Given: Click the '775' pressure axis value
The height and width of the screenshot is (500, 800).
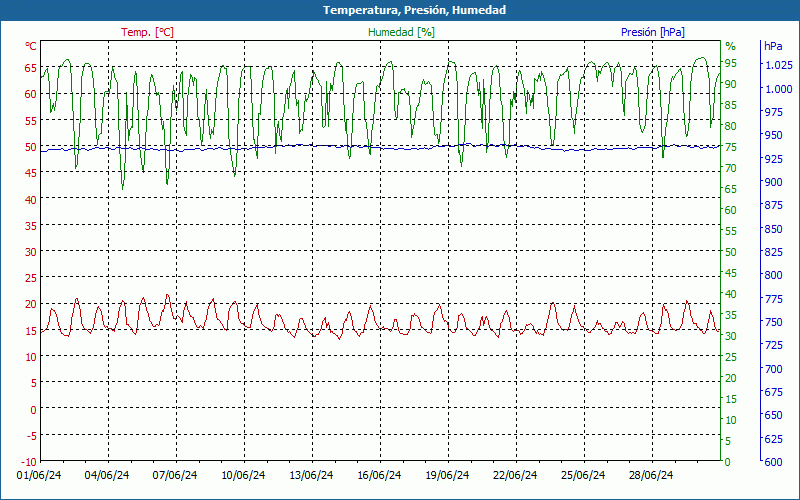Looking at the screenshot, I should pyautogui.click(x=774, y=298).
